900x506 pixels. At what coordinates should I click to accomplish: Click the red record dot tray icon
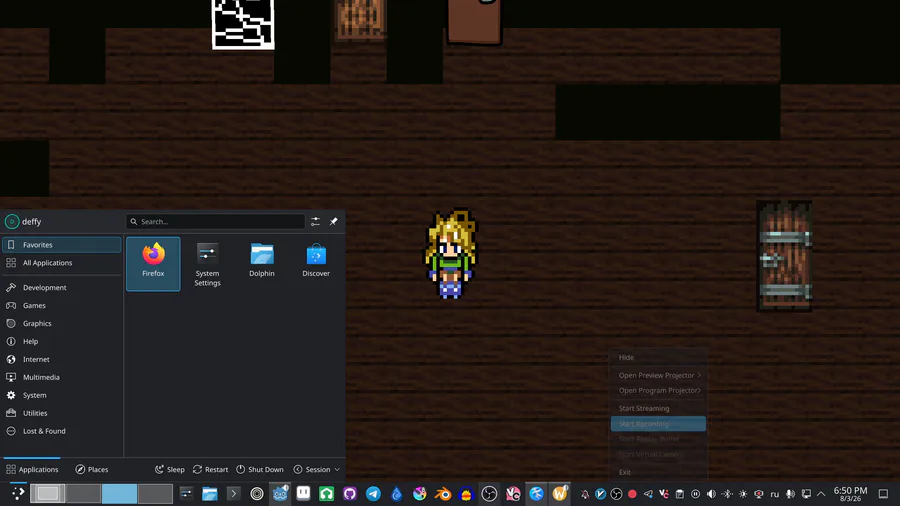[x=632, y=494]
